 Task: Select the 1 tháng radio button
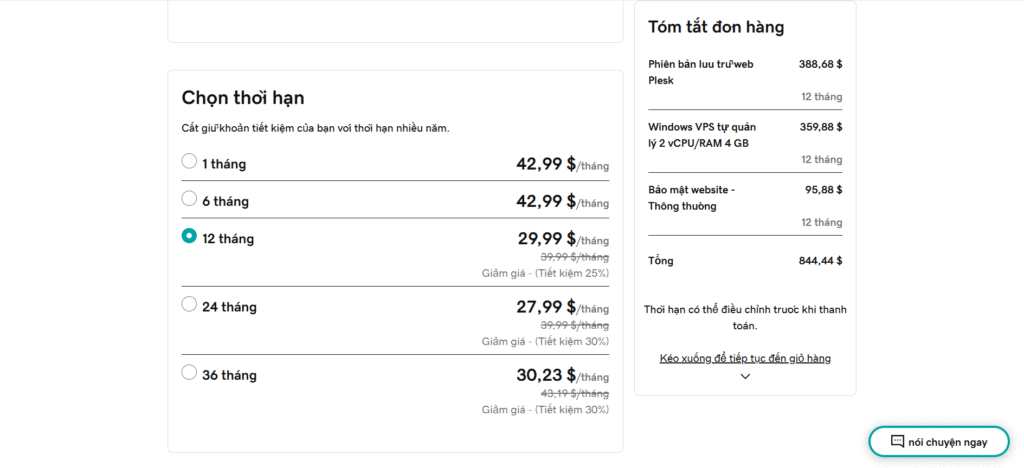[x=189, y=161]
